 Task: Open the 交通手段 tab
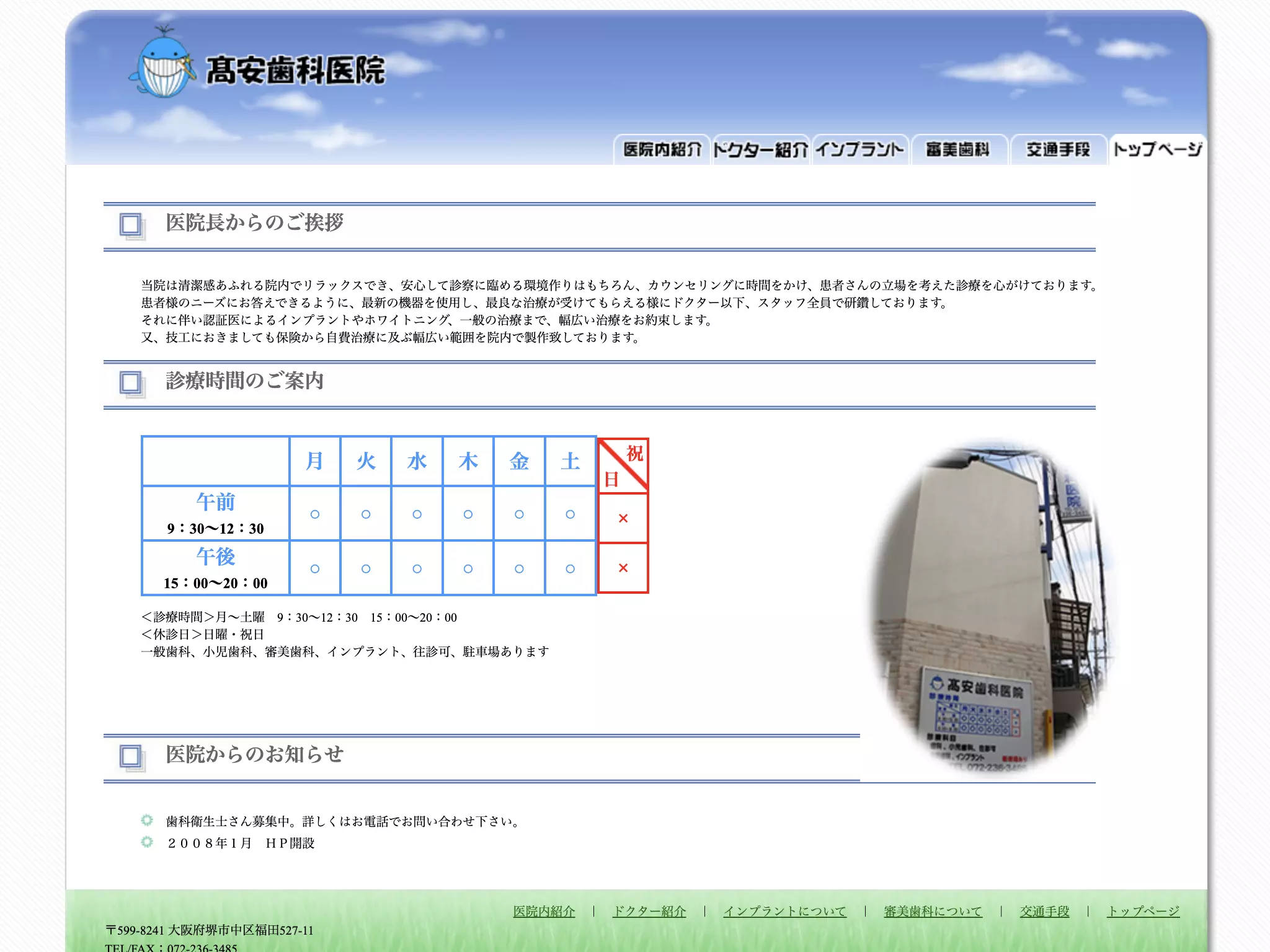(x=1058, y=149)
